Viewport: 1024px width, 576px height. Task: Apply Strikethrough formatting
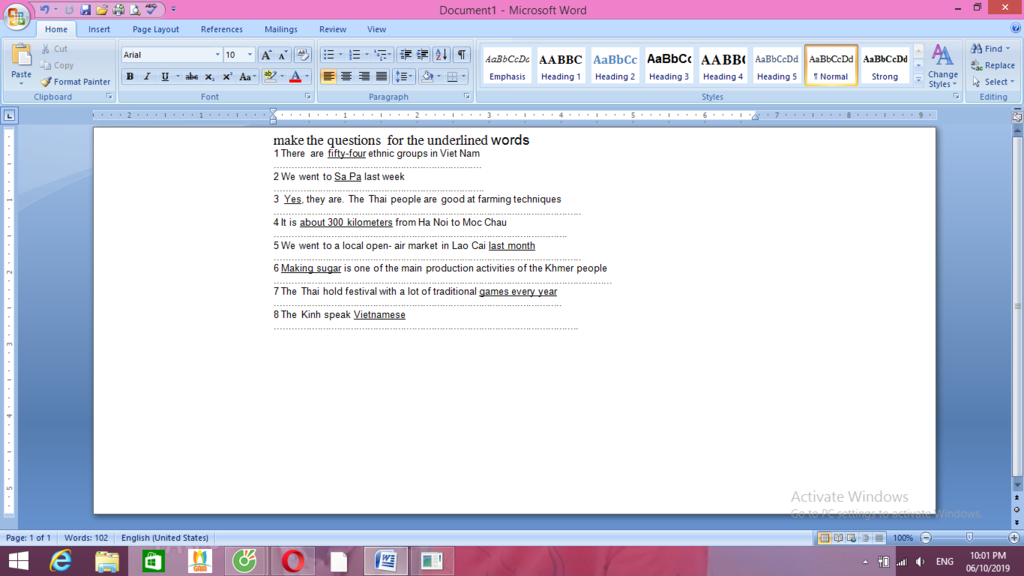(191, 76)
